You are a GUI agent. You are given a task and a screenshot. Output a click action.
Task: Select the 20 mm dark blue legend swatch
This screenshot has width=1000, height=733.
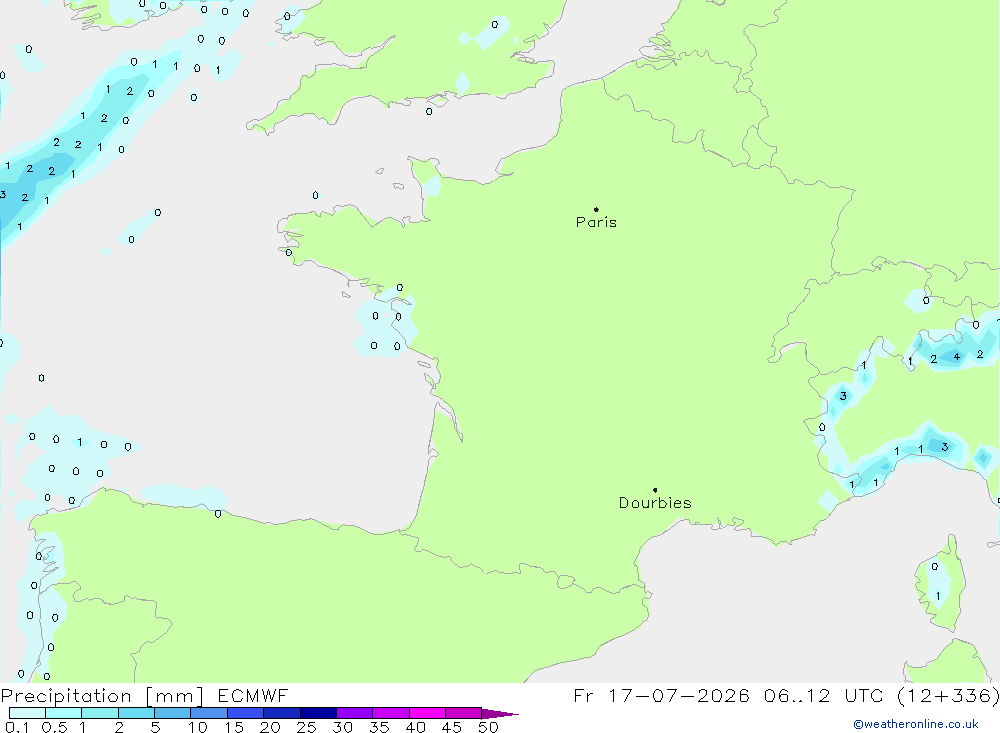[281, 713]
